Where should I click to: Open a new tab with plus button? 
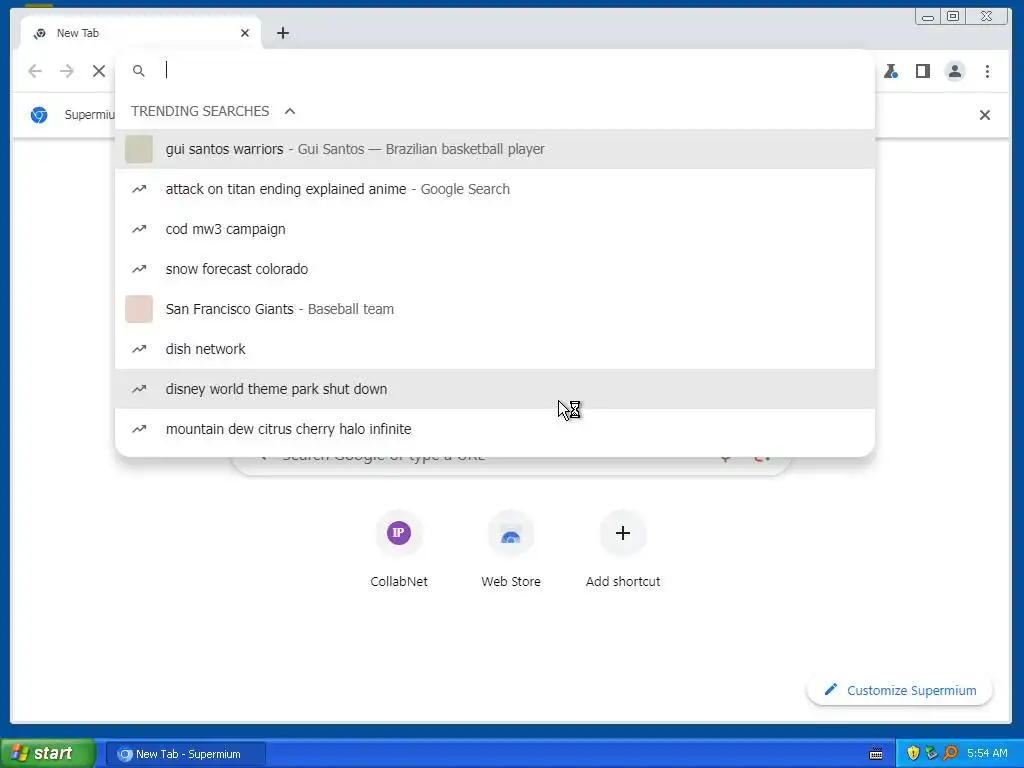point(283,33)
